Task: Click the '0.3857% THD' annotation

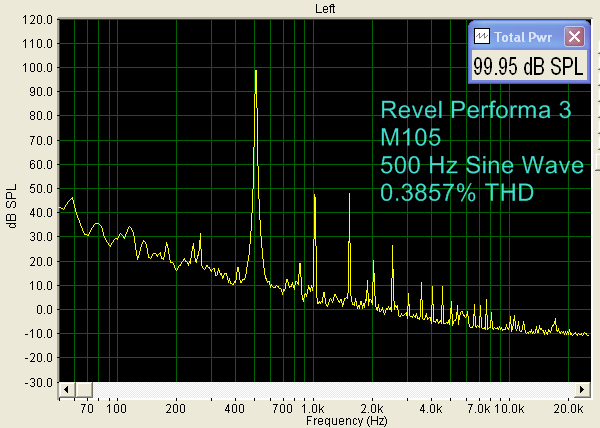Action: [457, 192]
